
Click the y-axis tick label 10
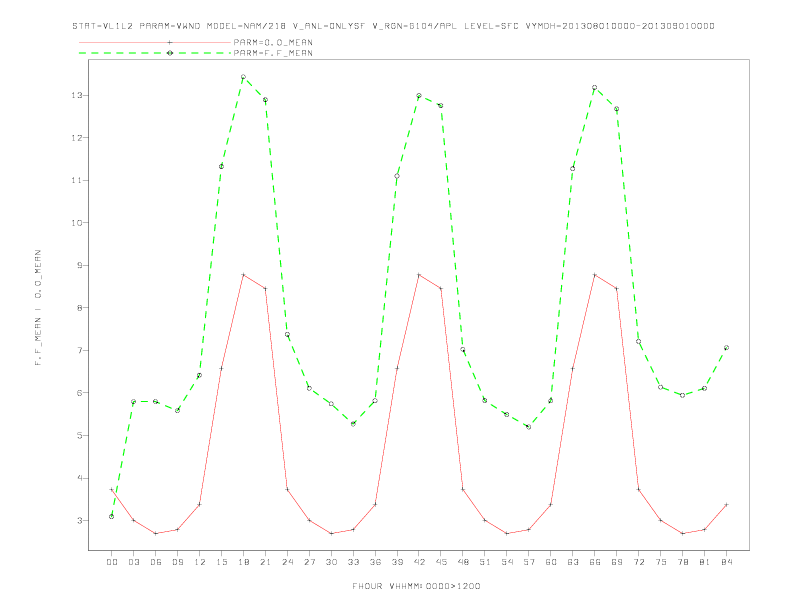coord(77,223)
